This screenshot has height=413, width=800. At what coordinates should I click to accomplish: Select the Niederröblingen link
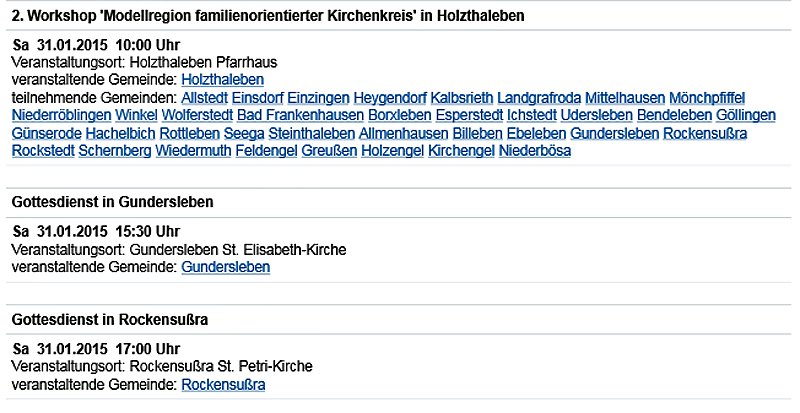pos(61,115)
